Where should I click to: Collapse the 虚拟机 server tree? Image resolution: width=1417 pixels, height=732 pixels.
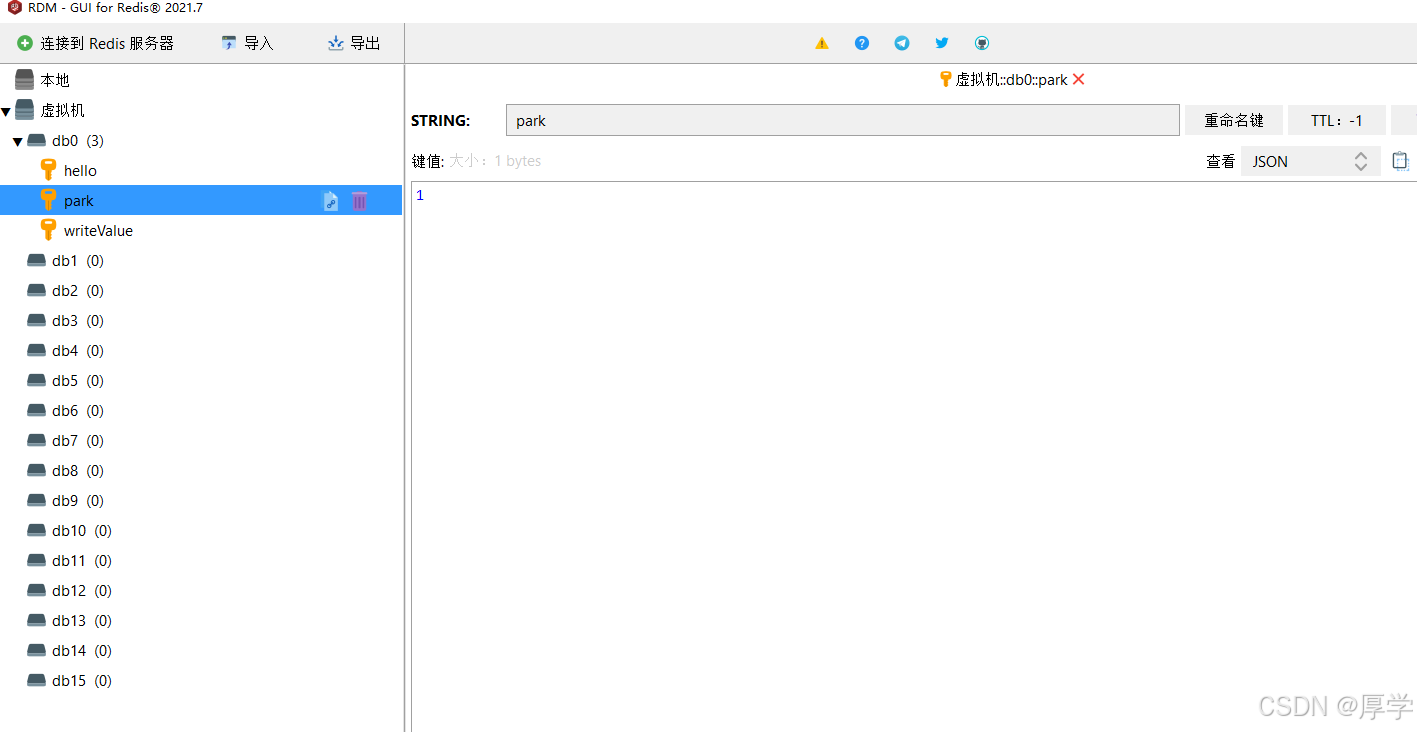6,111
